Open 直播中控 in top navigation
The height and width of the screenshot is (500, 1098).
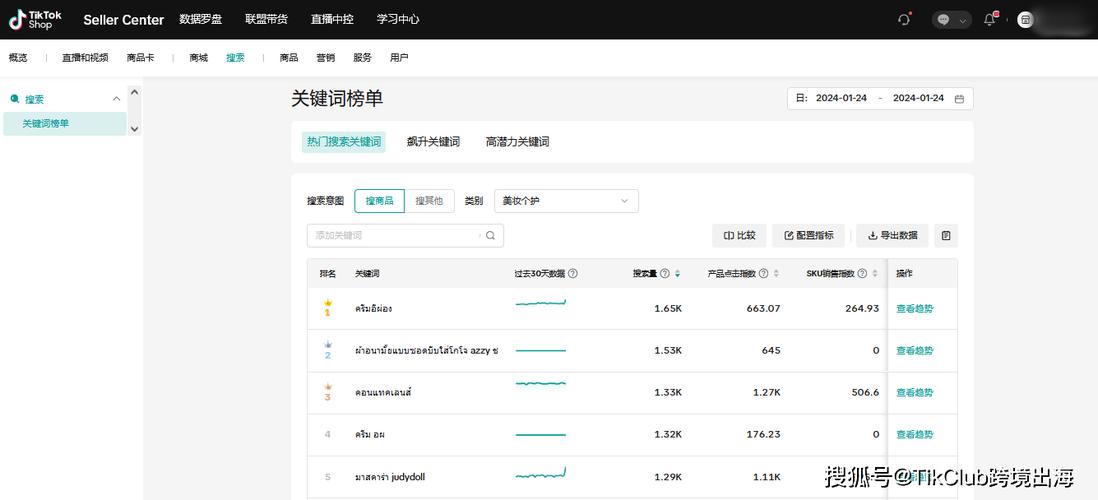click(x=332, y=20)
